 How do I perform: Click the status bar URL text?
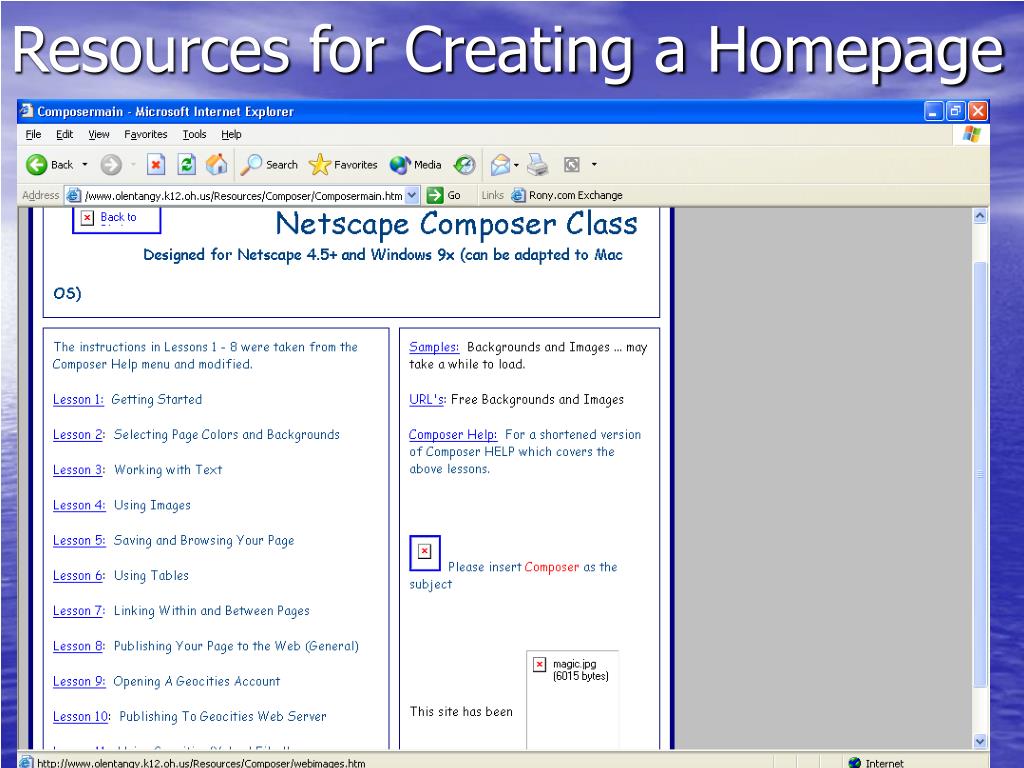[201, 762]
